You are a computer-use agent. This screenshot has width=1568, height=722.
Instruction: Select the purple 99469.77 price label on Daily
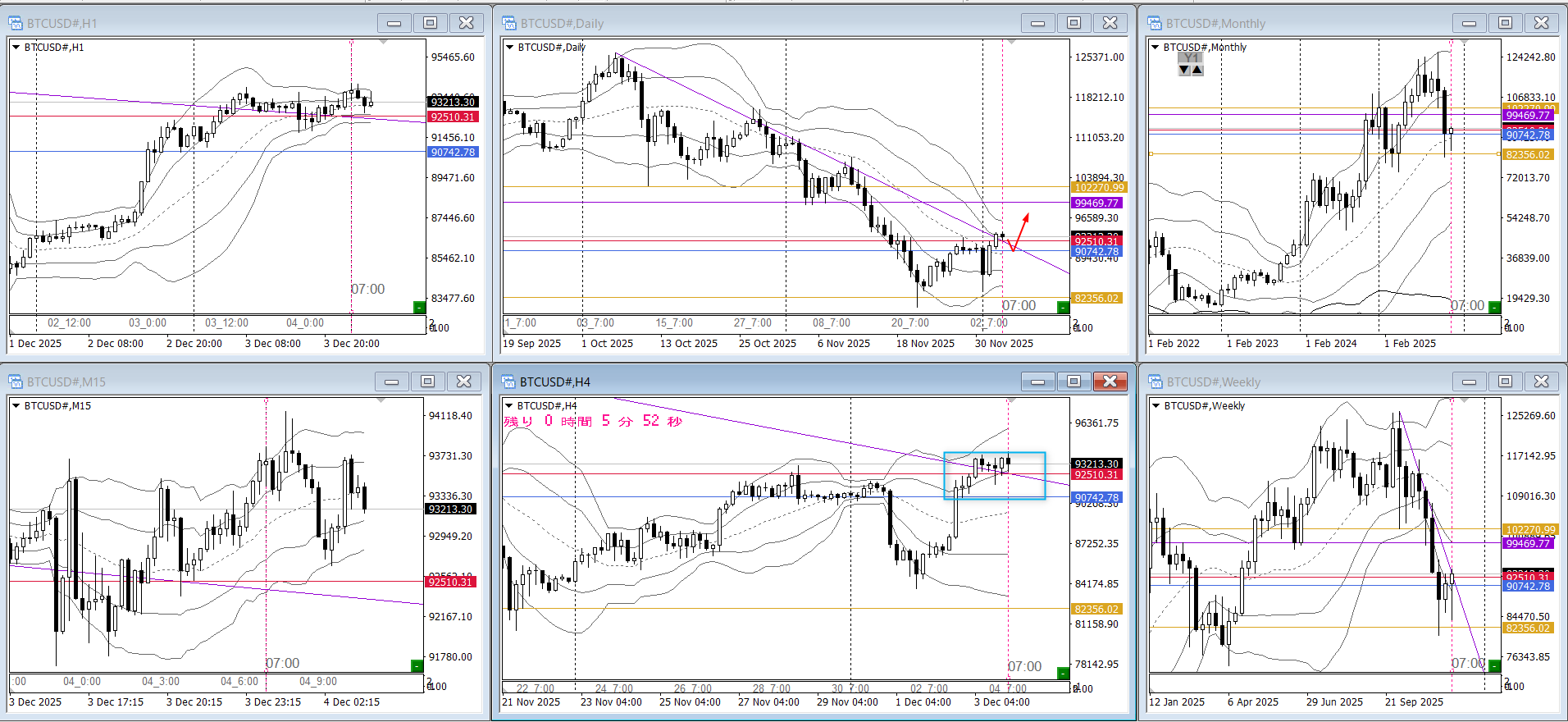click(1096, 203)
